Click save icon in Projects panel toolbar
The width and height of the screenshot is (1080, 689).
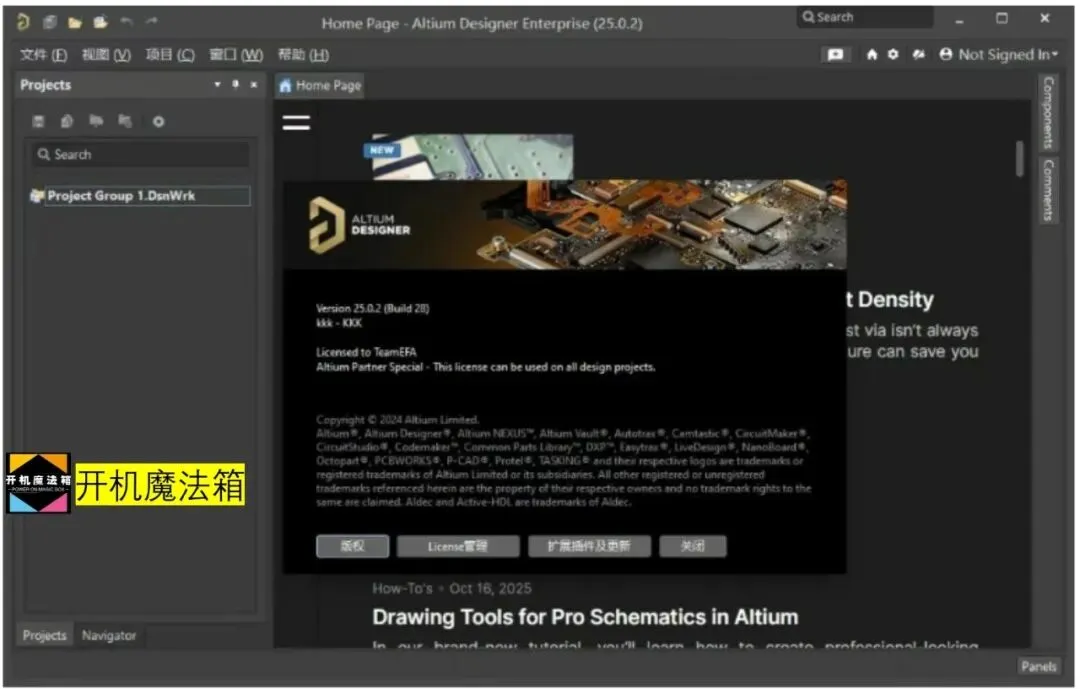[39, 121]
